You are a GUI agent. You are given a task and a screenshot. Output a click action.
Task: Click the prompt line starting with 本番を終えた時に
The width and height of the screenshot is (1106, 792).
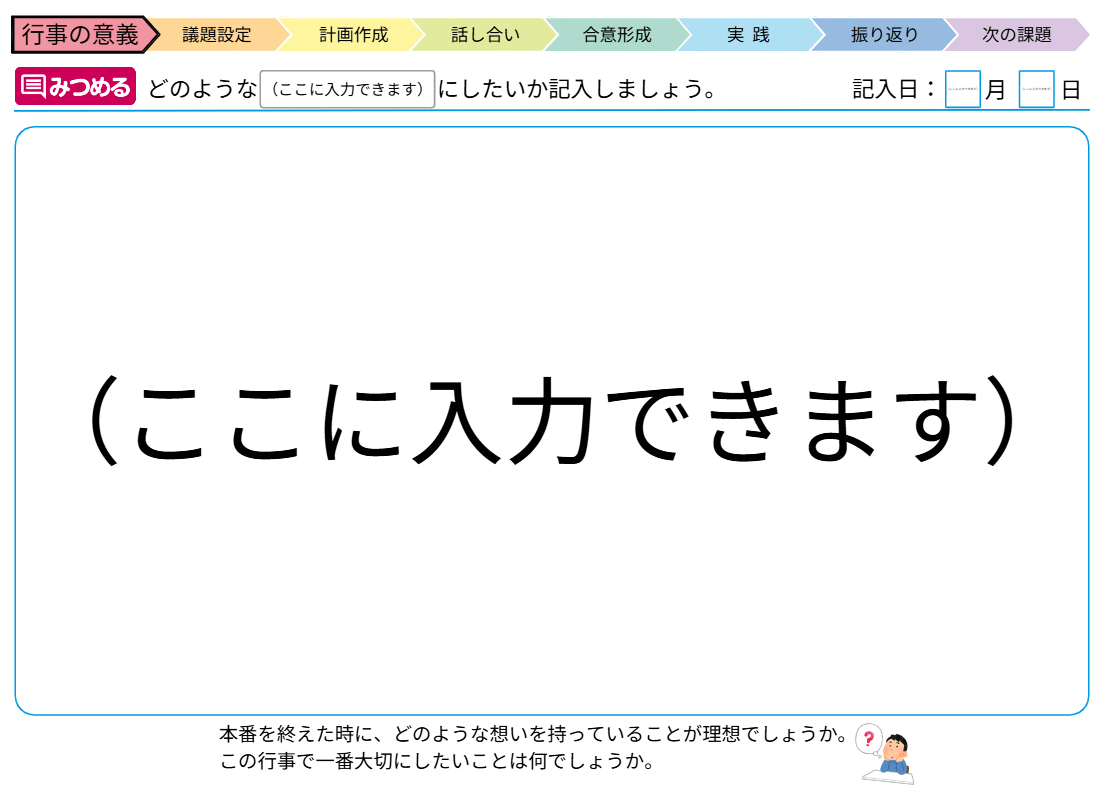pyautogui.click(x=533, y=735)
